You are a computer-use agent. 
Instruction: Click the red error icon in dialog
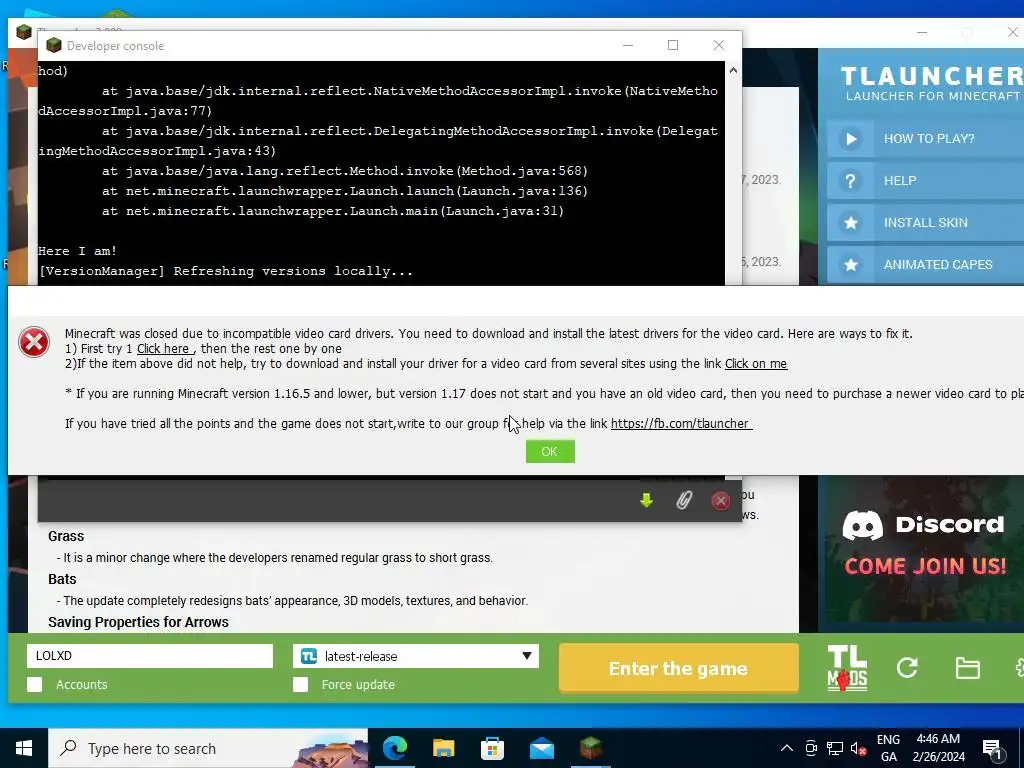pos(34,342)
